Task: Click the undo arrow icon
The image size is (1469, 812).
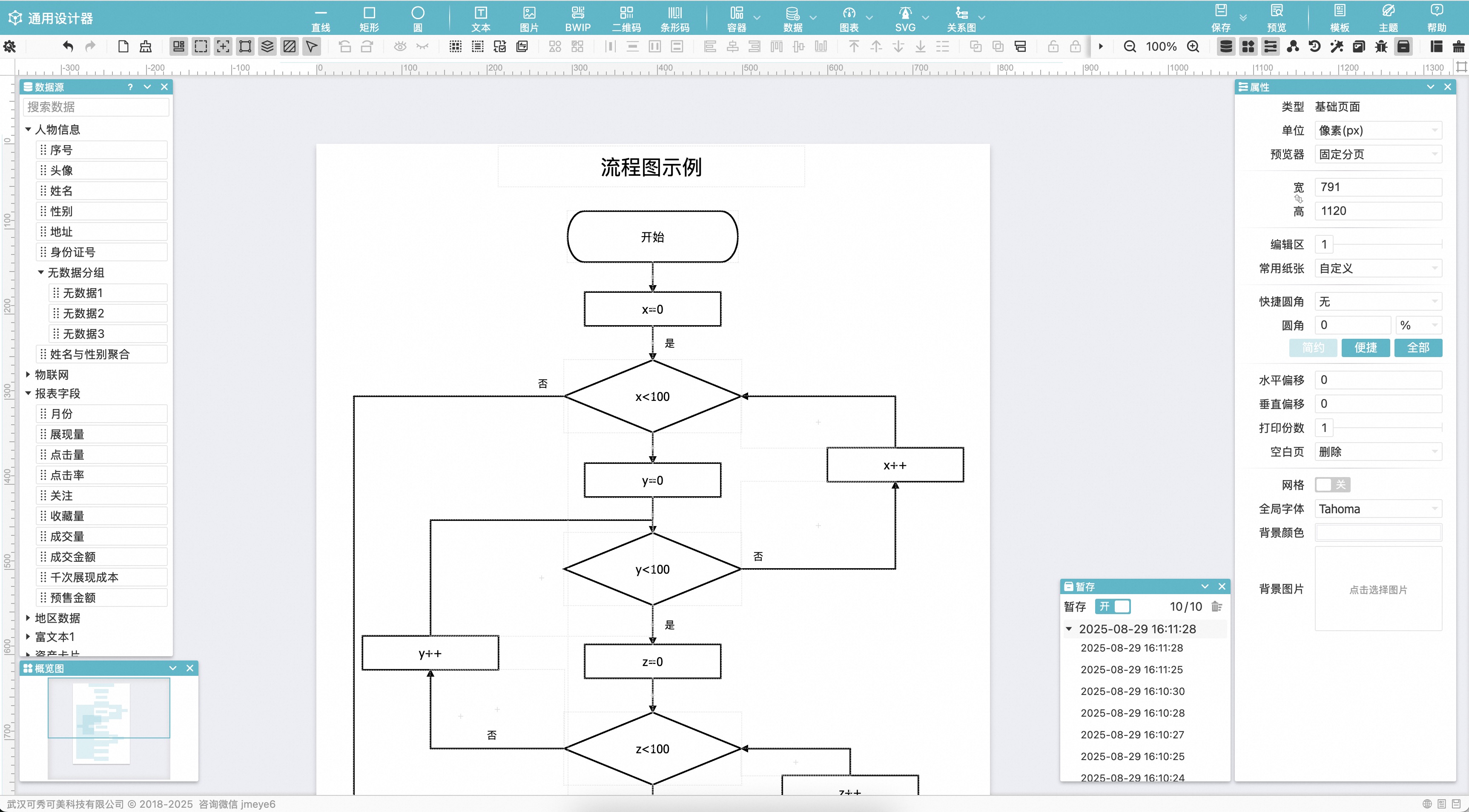Action: 68,47
